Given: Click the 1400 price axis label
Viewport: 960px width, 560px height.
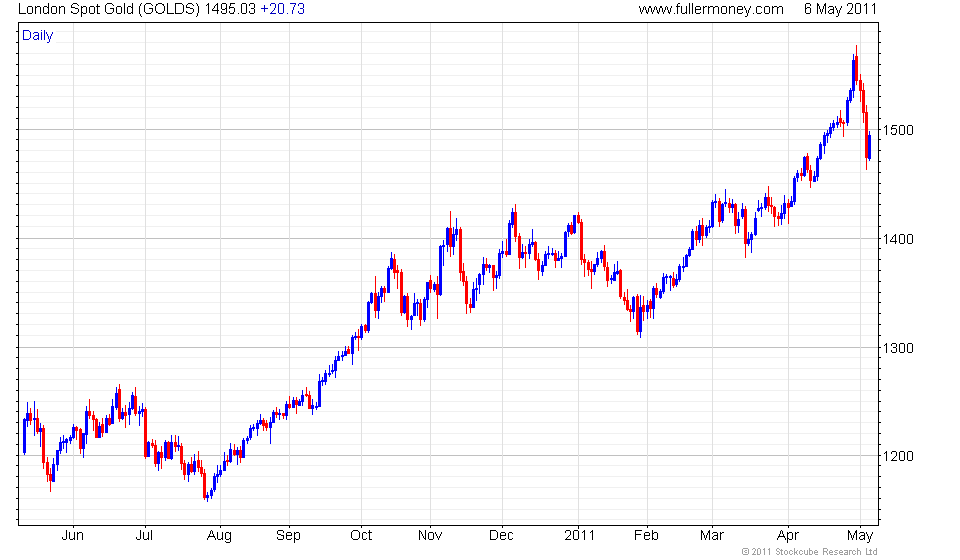Looking at the screenshot, I should (x=897, y=239).
